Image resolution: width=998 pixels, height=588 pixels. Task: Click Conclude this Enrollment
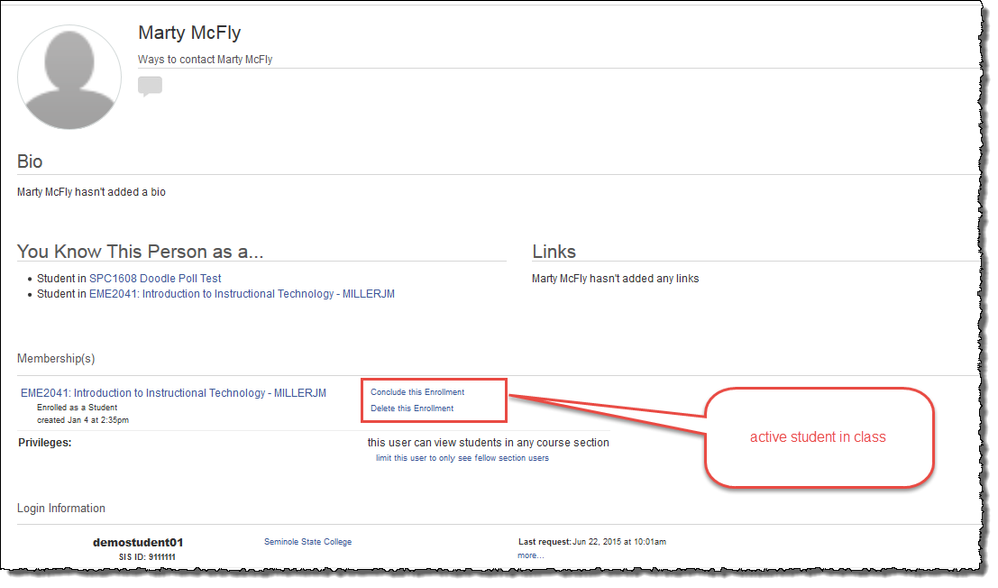[x=417, y=392]
